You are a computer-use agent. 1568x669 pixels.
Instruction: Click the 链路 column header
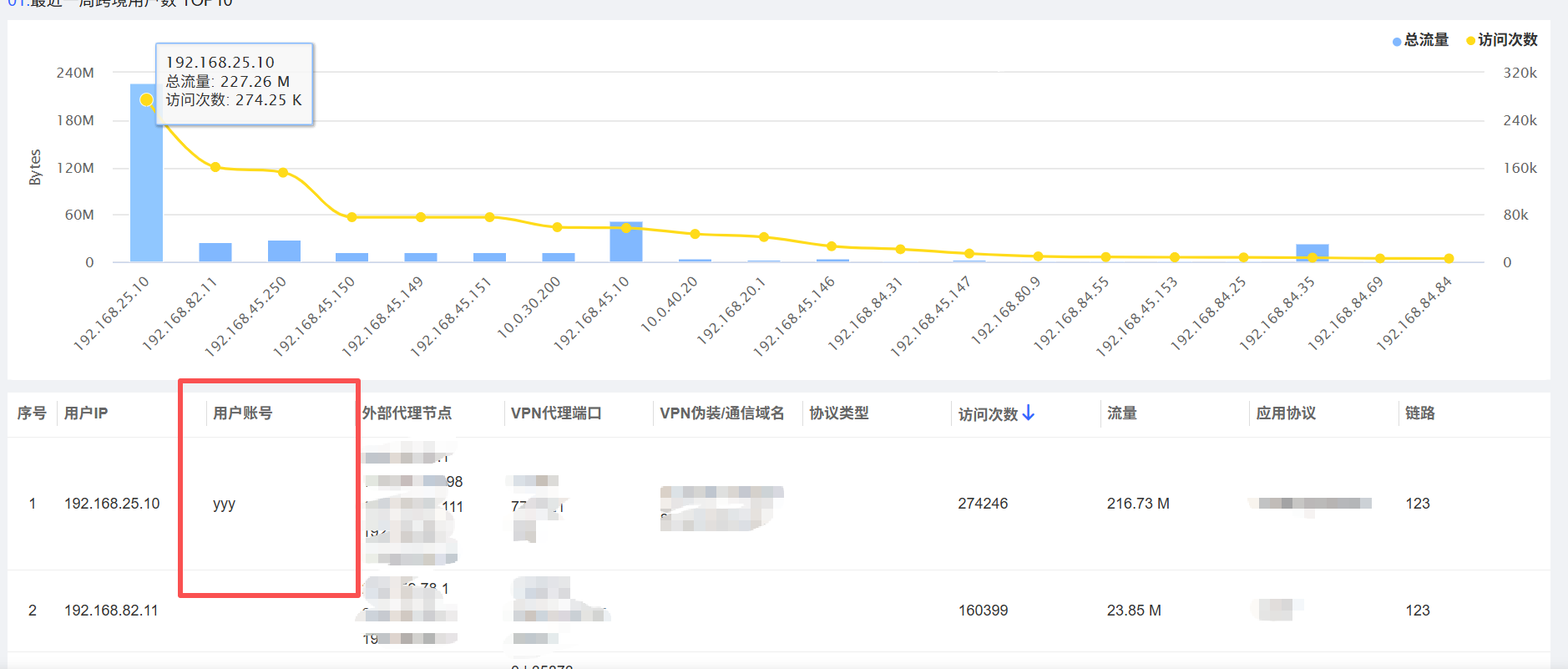coord(1419,413)
